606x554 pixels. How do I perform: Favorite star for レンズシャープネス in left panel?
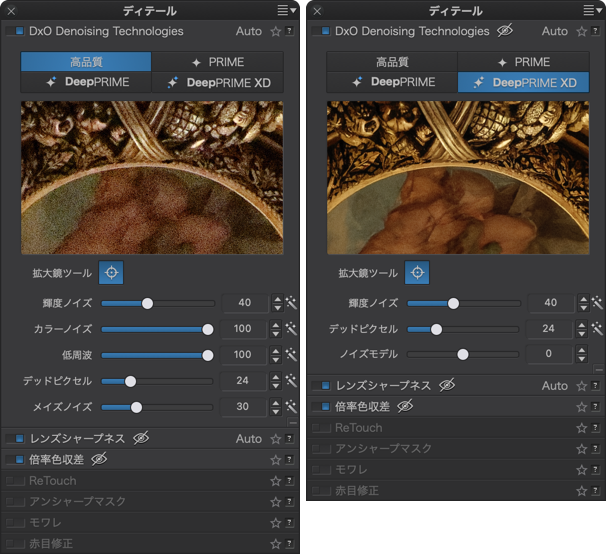point(276,439)
